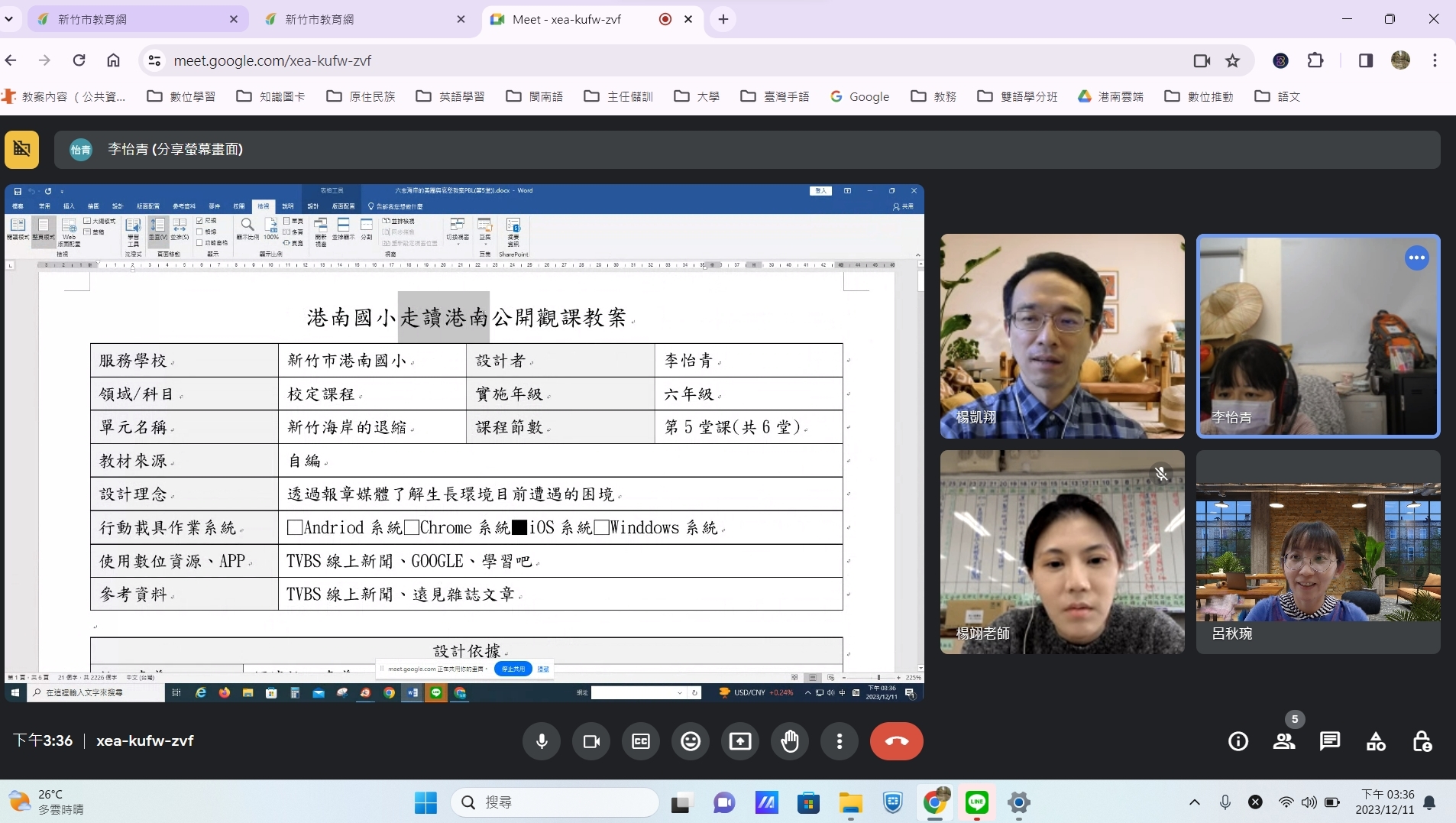Screen dimensions: 1456x823
Task: Leave the call with red hang-up button
Action: coord(896,741)
